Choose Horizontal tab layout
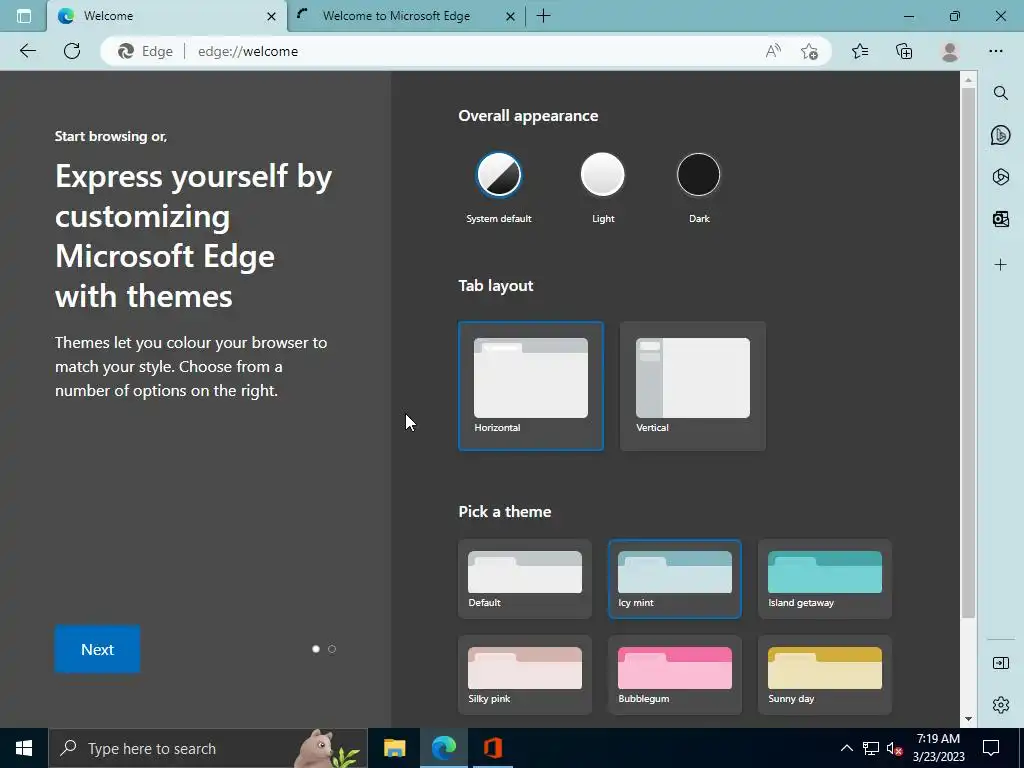 (x=531, y=386)
